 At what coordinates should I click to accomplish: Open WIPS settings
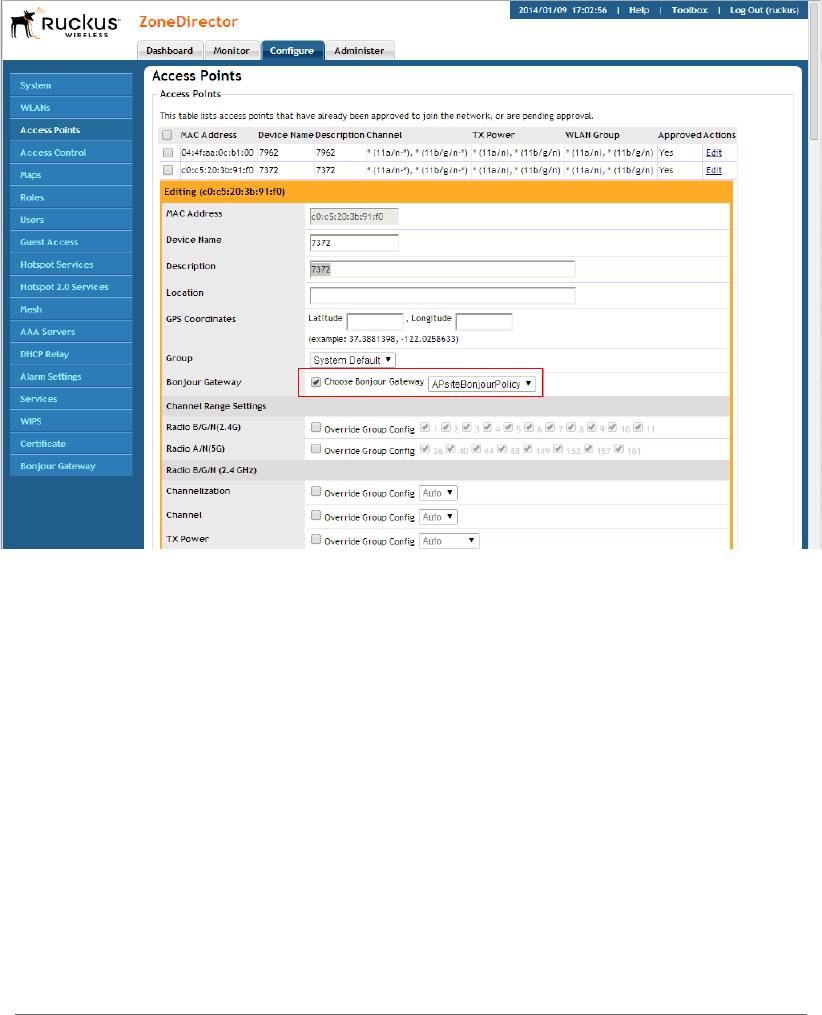coord(71,421)
